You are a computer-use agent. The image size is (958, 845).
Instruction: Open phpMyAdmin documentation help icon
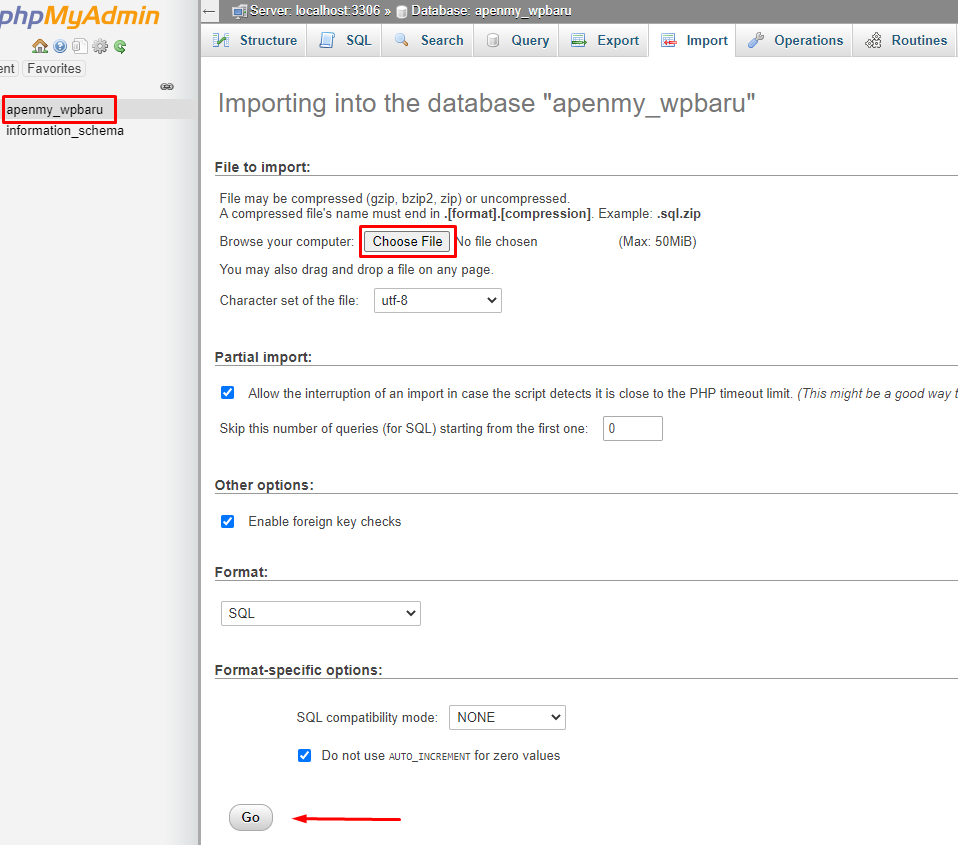60,46
